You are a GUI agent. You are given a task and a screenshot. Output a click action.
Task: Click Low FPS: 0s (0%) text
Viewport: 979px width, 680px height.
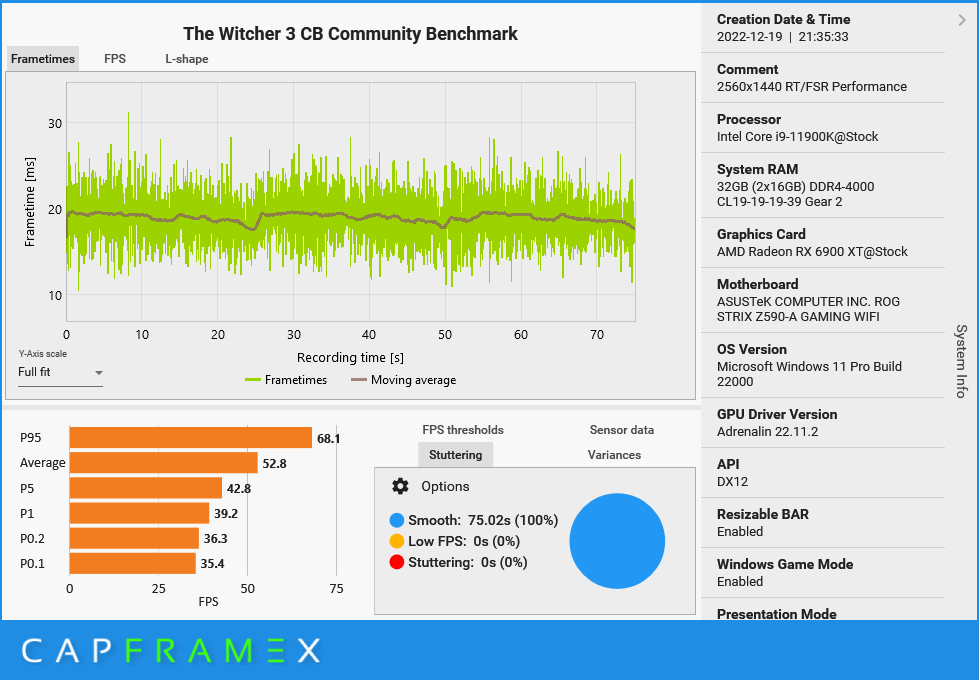(x=464, y=541)
